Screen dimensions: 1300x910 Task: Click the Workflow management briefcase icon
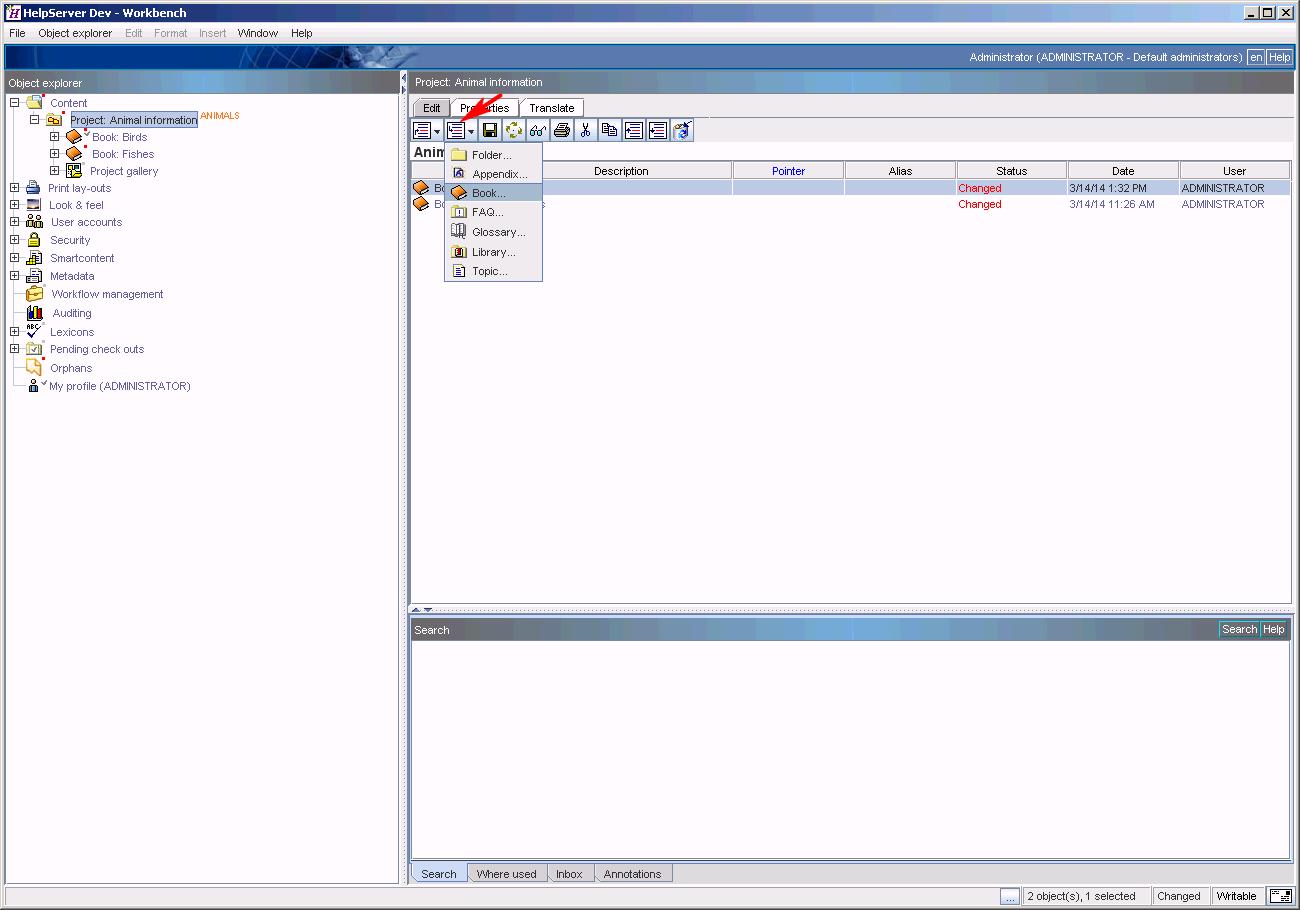(x=34, y=294)
